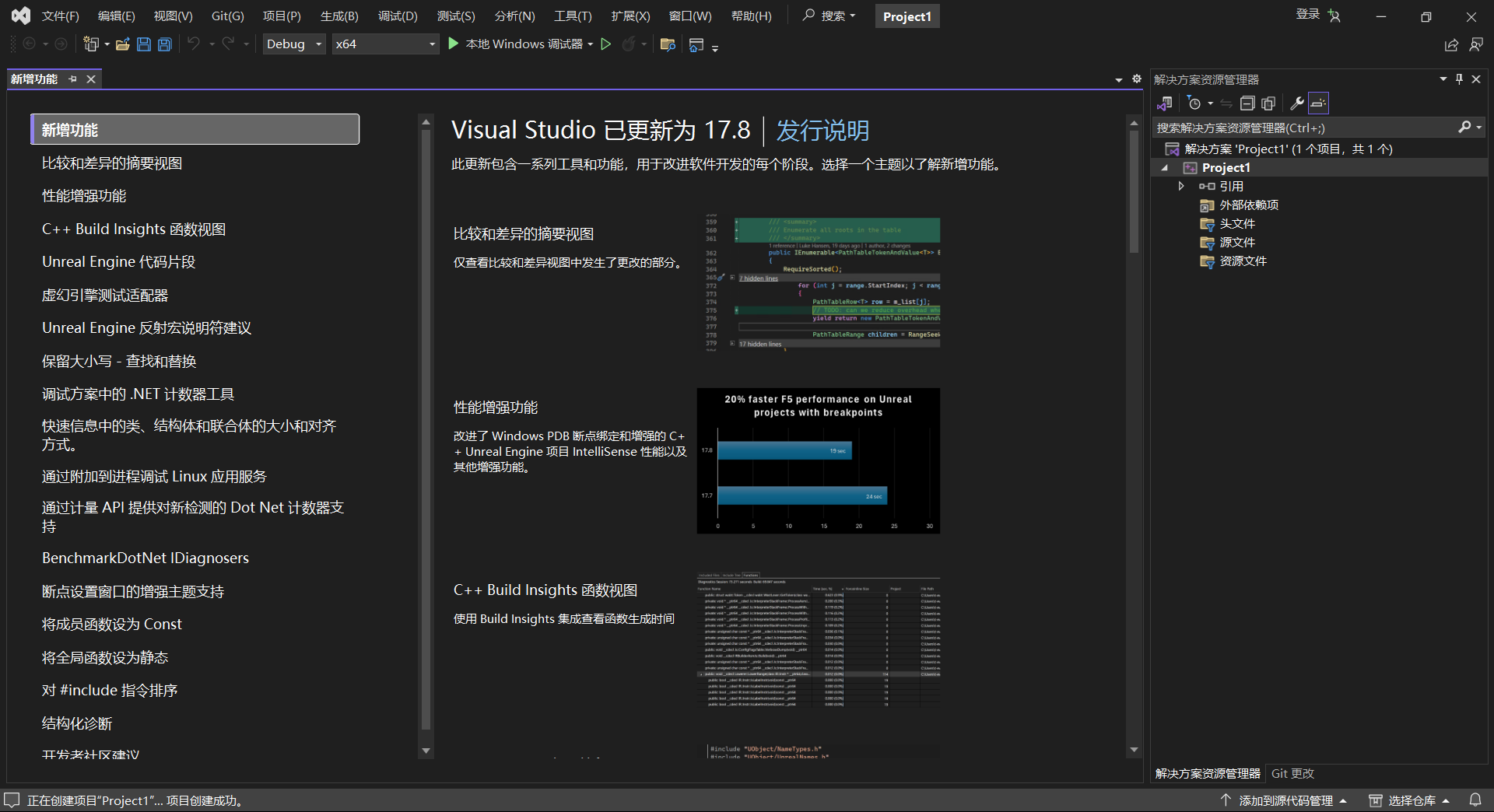1494x812 pixels.
Task: Expand the 引用 references node
Action: (1181, 186)
